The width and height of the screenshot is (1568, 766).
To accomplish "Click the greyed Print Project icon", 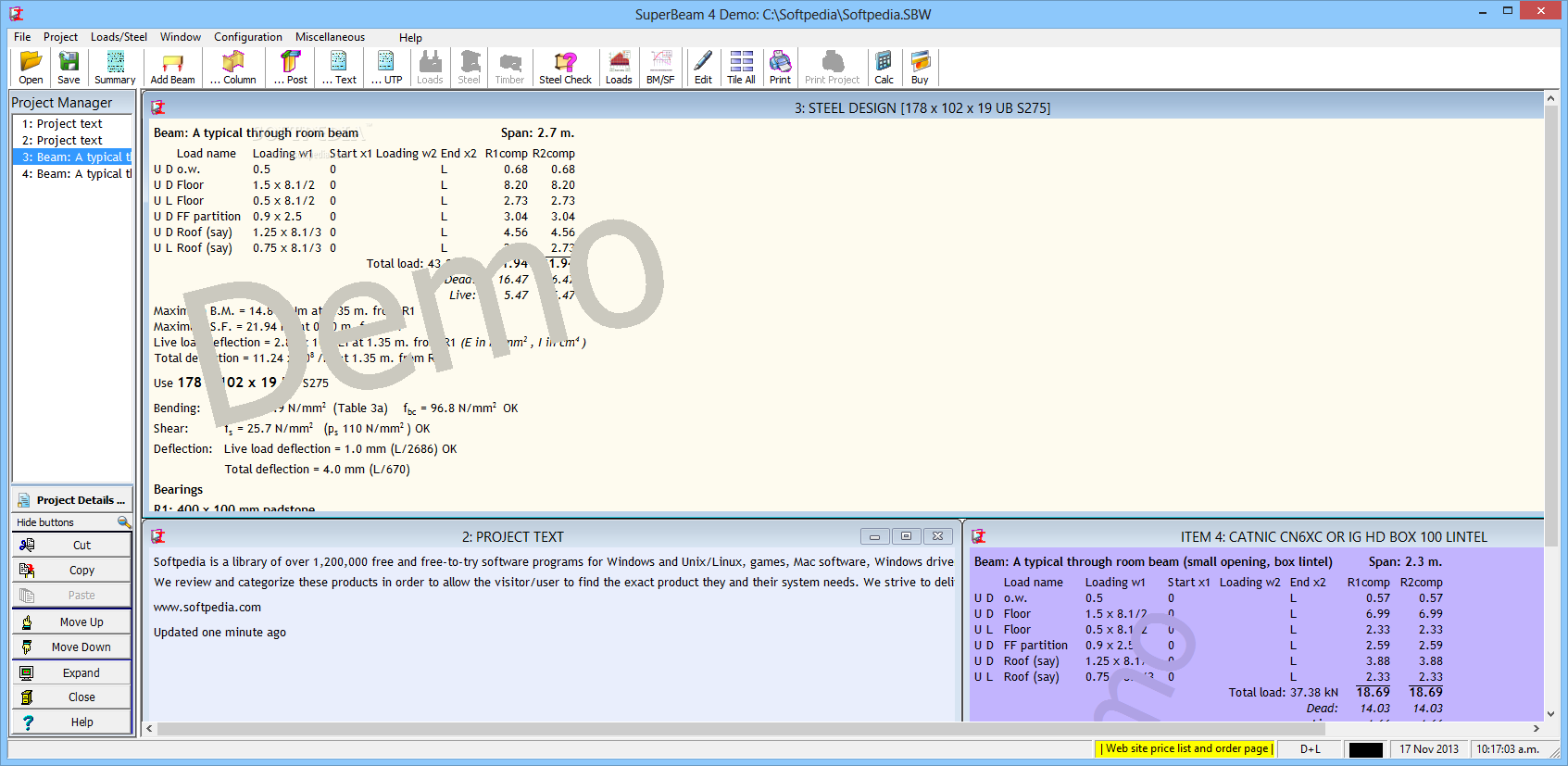I will pos(832,68).
